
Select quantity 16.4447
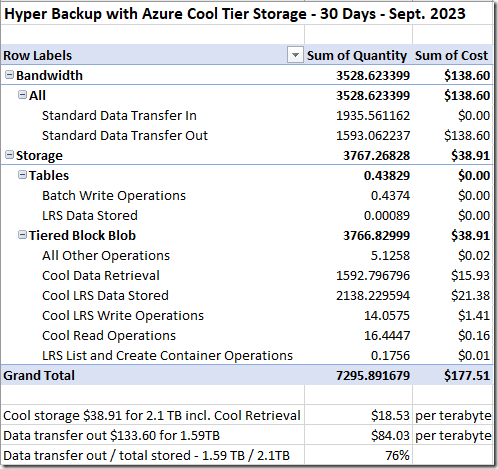coord(387,336)
